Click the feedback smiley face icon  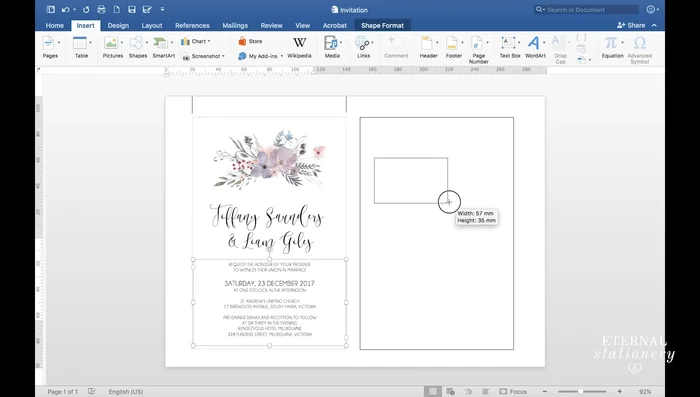pyautogui.click(x=651, y=9)
